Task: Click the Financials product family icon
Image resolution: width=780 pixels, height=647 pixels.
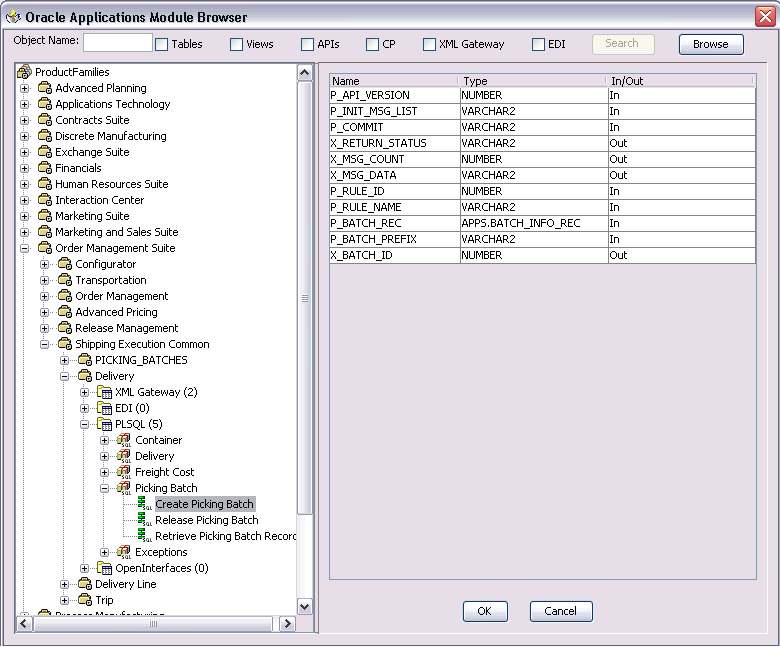Action: 45,168
